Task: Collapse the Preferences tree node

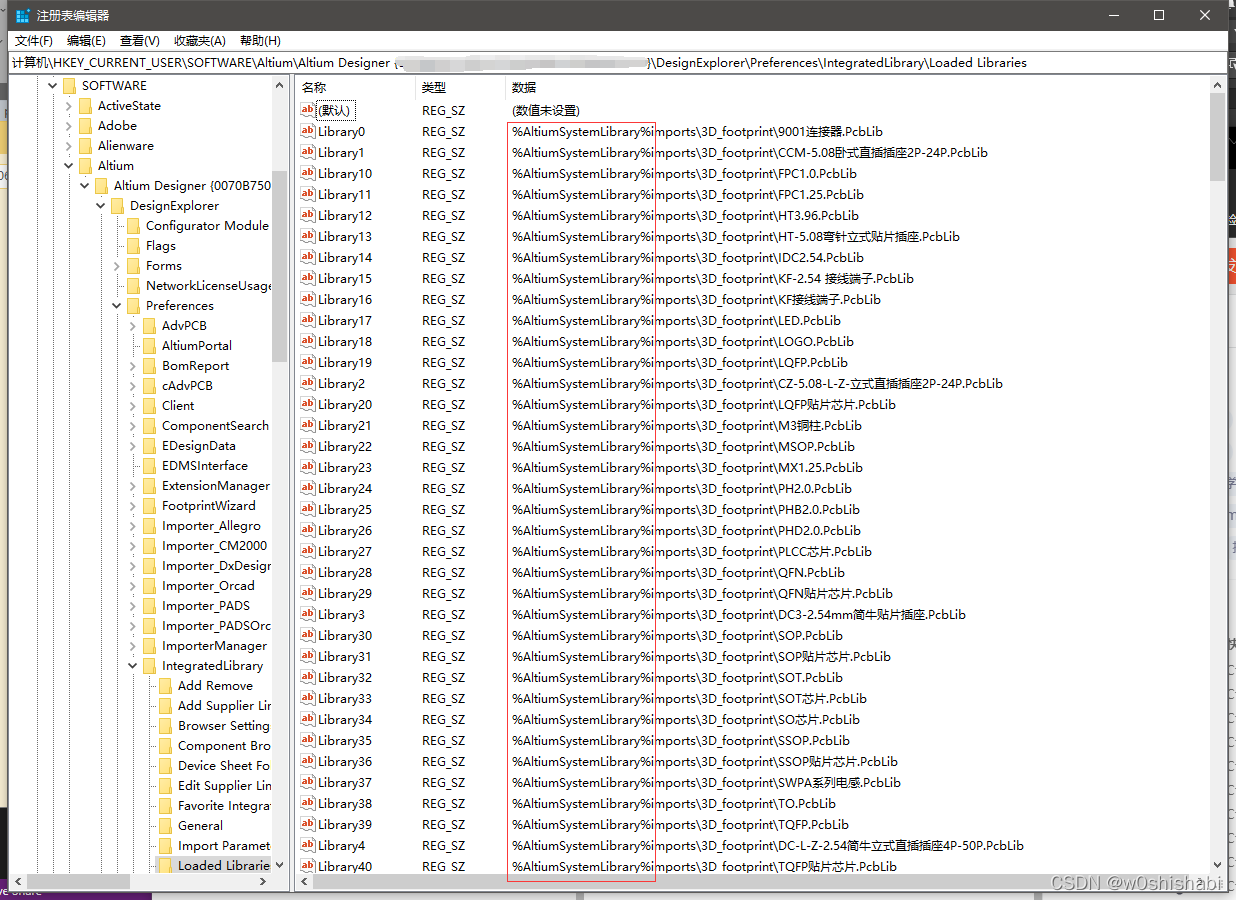Action: pos(117,305)
